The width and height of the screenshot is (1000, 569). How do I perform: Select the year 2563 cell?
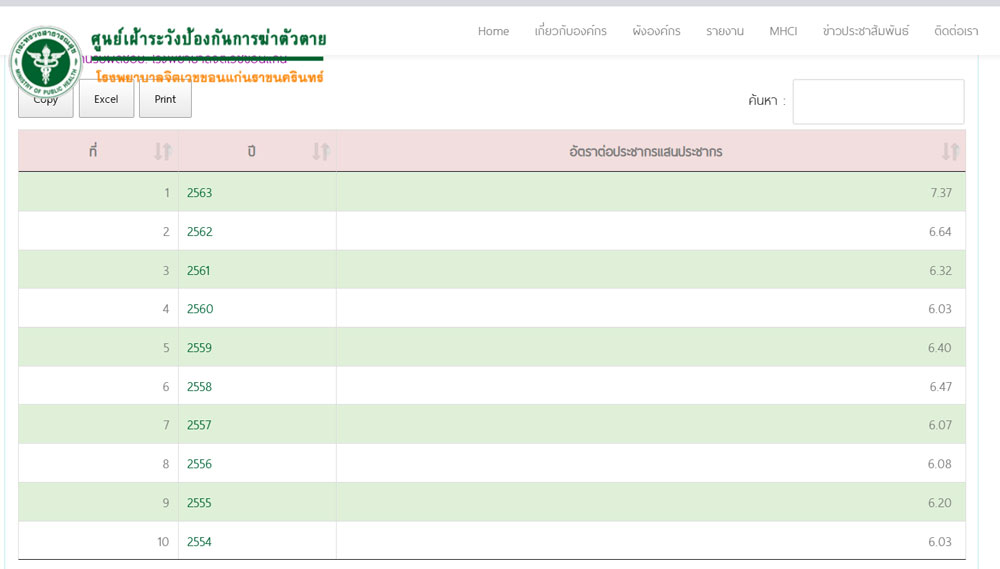click(258, 192)
